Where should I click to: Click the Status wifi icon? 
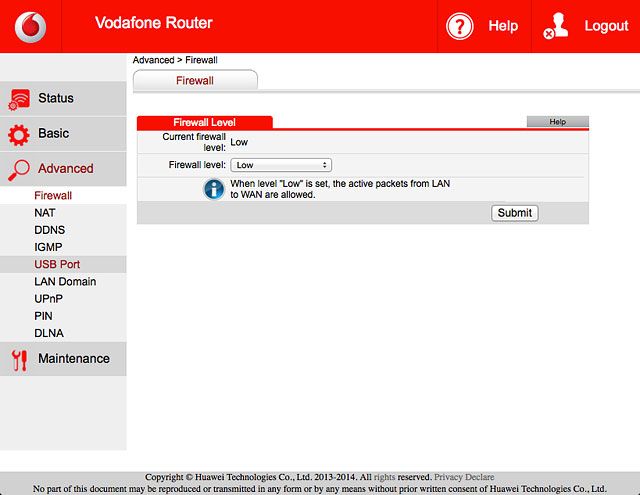(x=19, y=99)
